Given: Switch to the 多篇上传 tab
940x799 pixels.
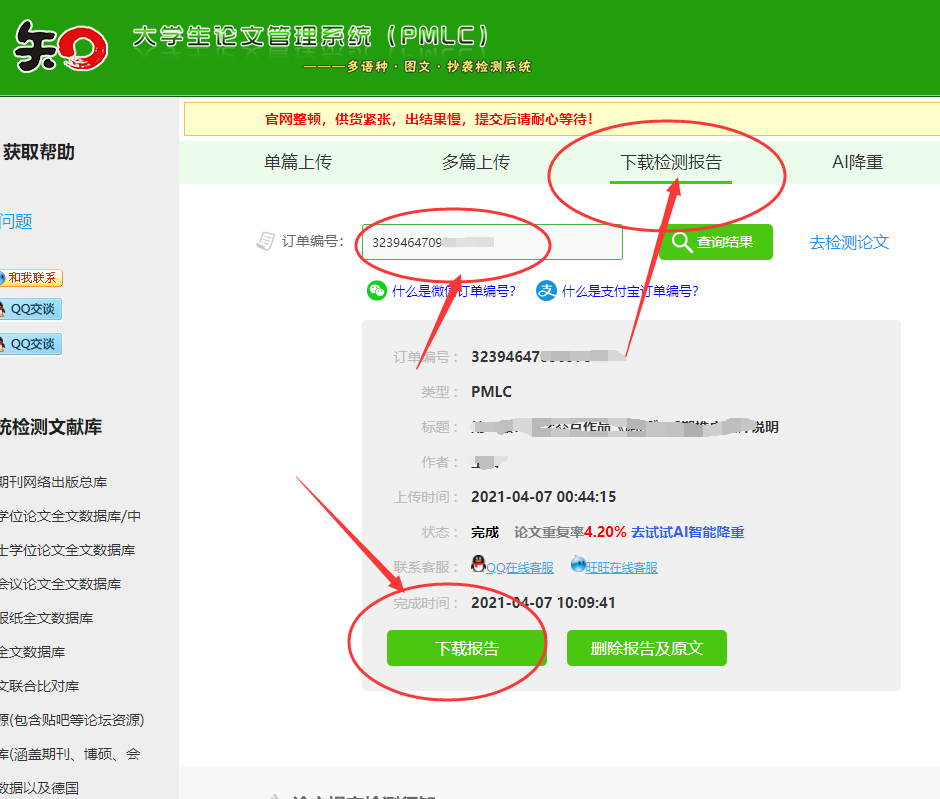Looking at the screenshot, I should [x=476, y=162].
